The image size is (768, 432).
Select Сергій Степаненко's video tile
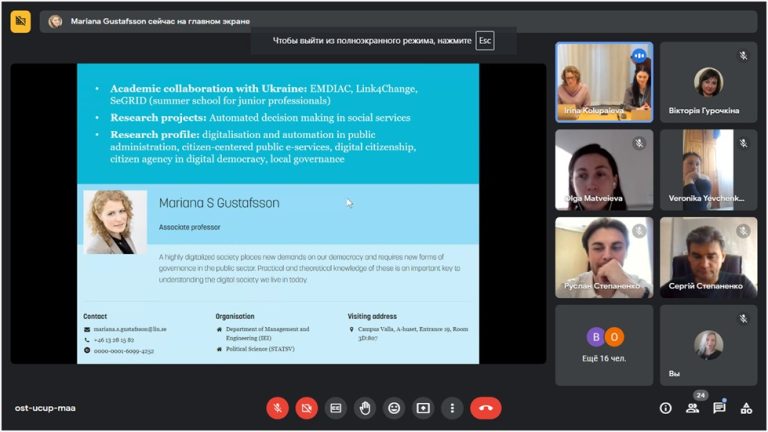pyautogui.click(x=708, y=258)
